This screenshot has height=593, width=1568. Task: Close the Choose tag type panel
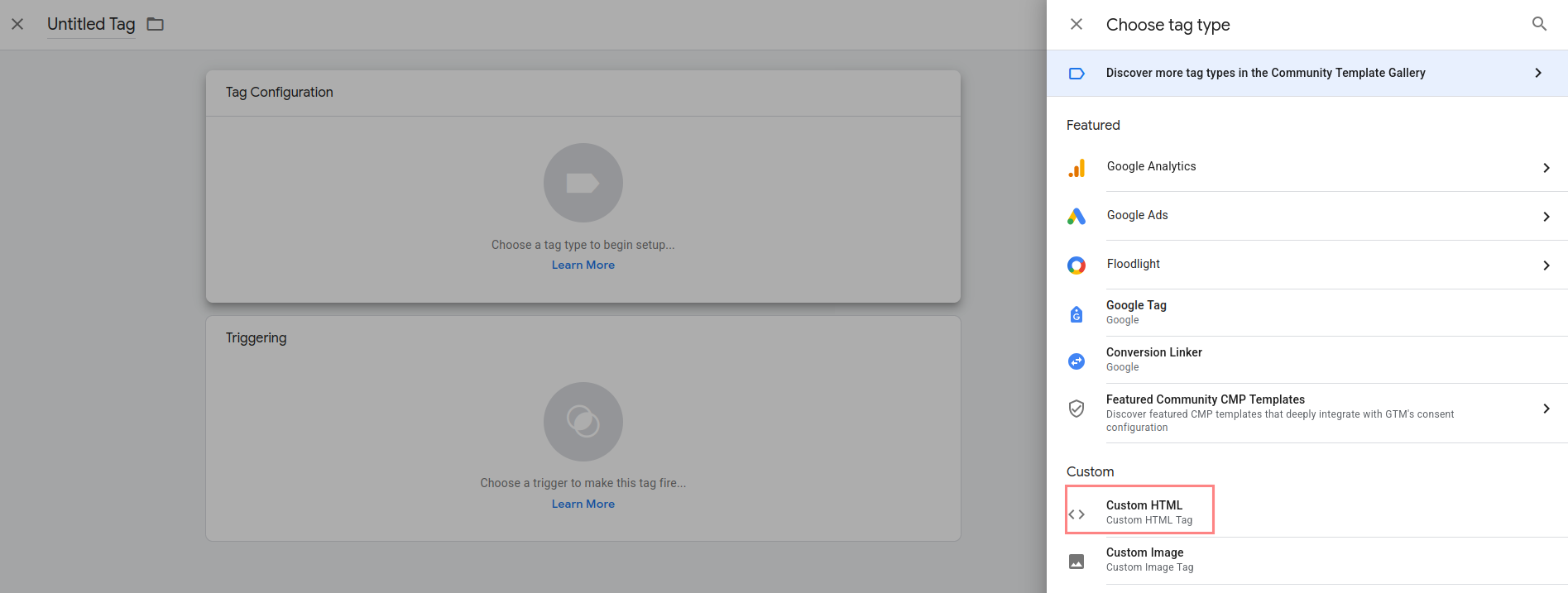pos(1077,24)
